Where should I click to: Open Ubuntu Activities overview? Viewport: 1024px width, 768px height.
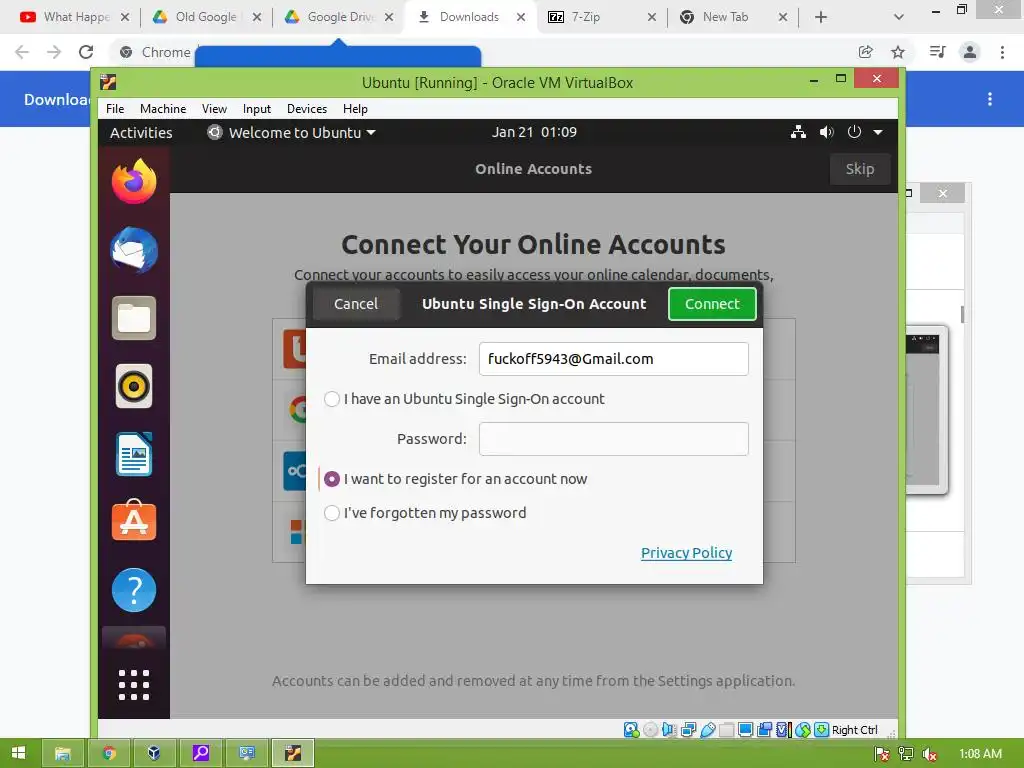pos(141,133)
